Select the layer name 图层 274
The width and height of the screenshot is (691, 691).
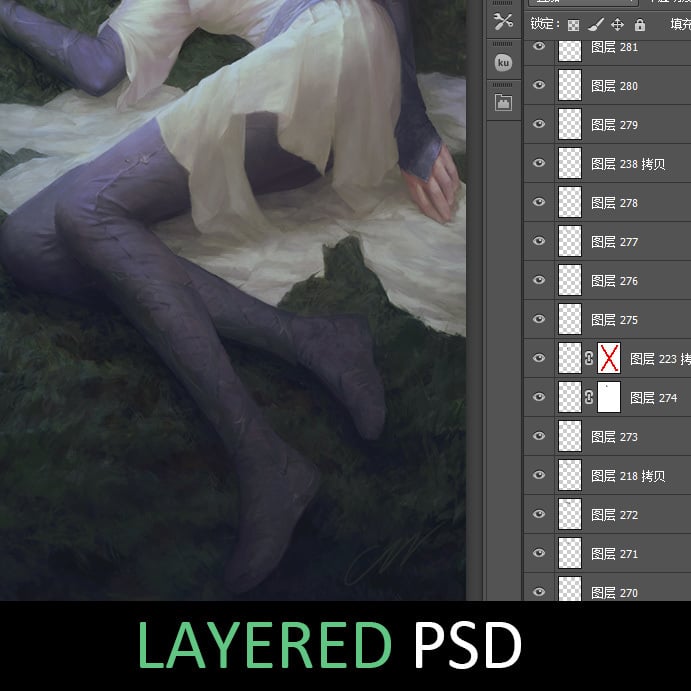pos(653,398)
